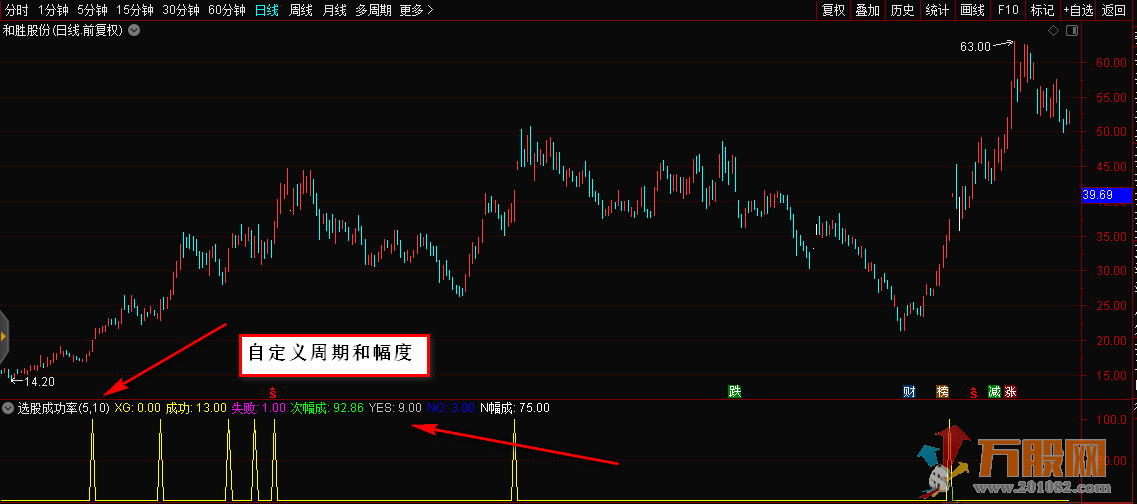The height and width of the screenshot is (504, 1137).
Task: Open F10 company info
Action: (x=1008, y=10)
